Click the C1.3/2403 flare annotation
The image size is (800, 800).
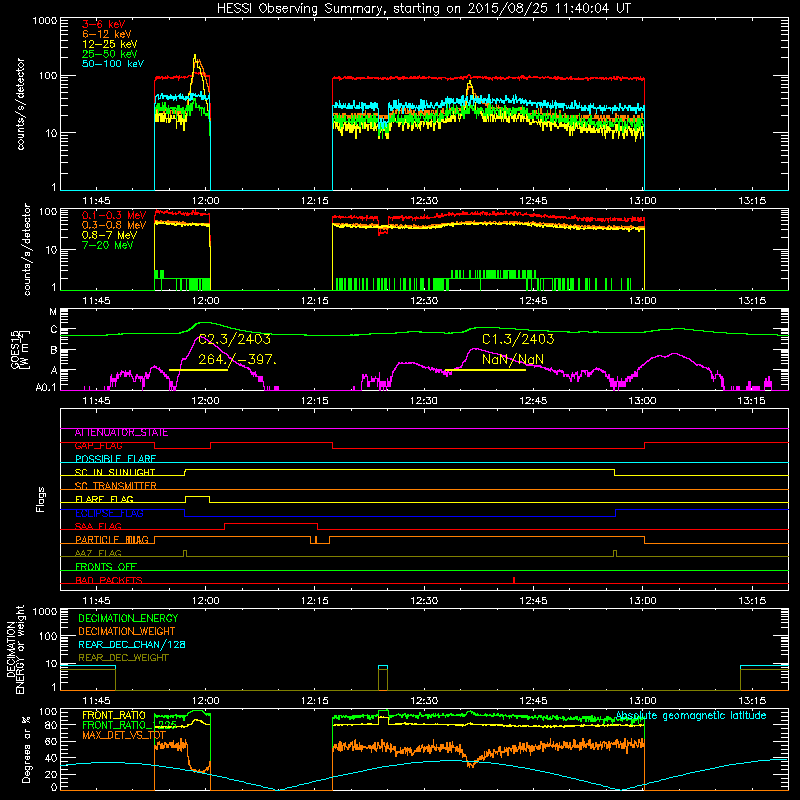(518, 339)
